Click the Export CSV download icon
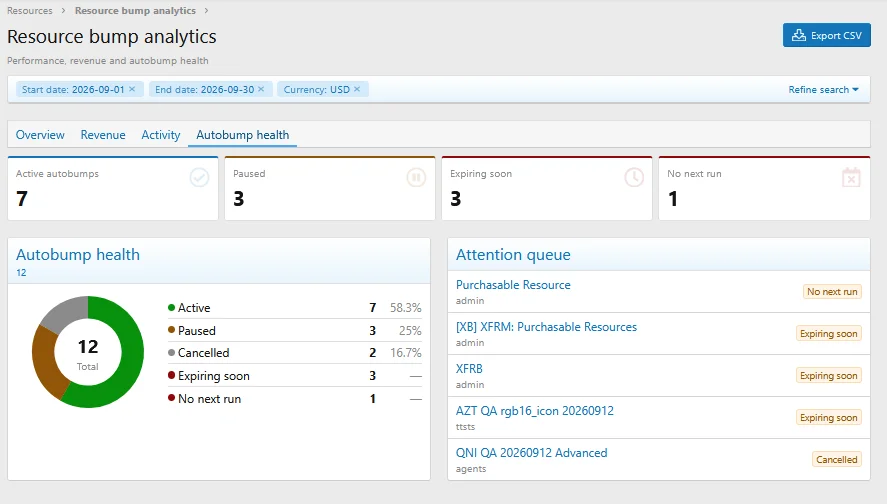The height and width of the screenshot is (504, 887). (x=799, y=35)
